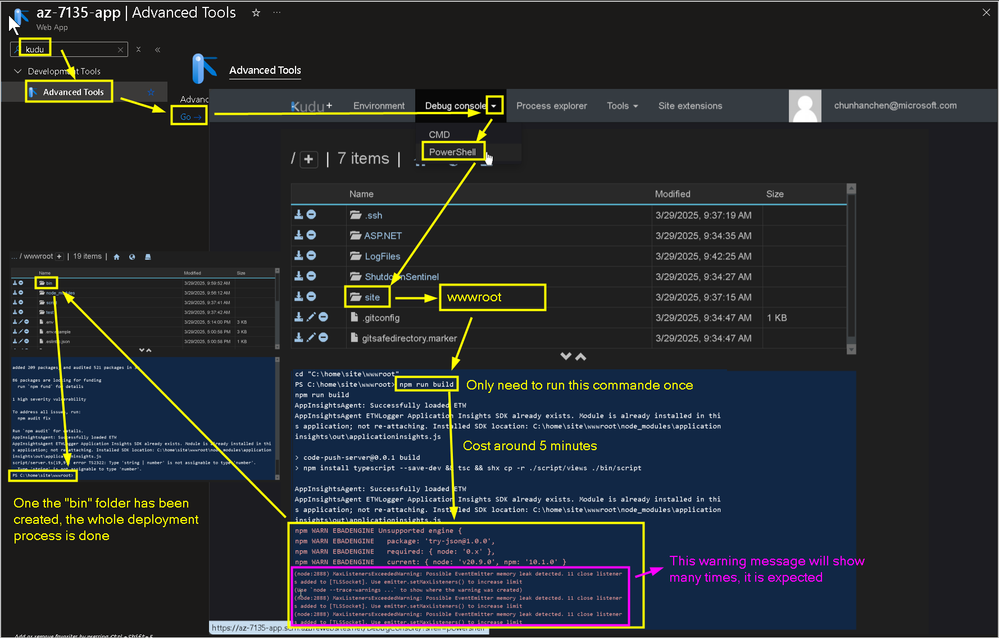The image size is (999, 638).
Task: Click the down chevron under the wwwroot file list
Action: [x=141, y=350]
